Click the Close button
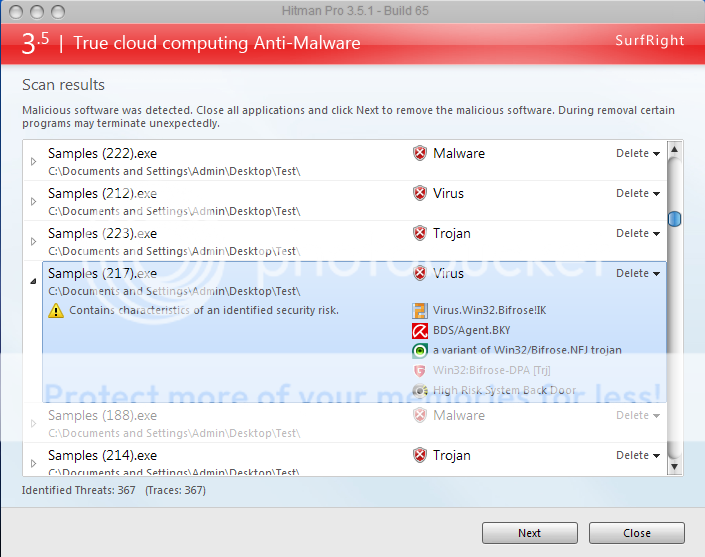Viewport: 705px width, 557px height. coord(636,533)
